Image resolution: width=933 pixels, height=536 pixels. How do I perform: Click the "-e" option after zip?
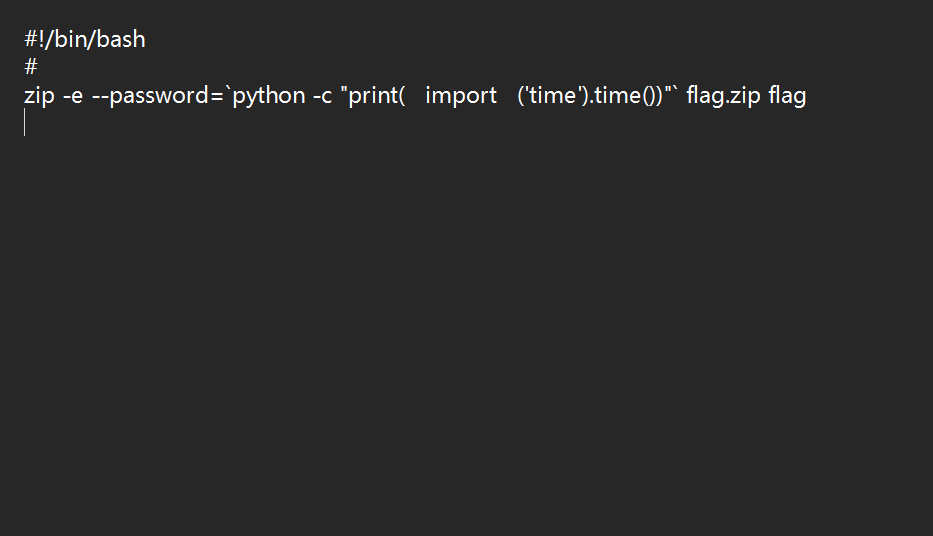72,96
